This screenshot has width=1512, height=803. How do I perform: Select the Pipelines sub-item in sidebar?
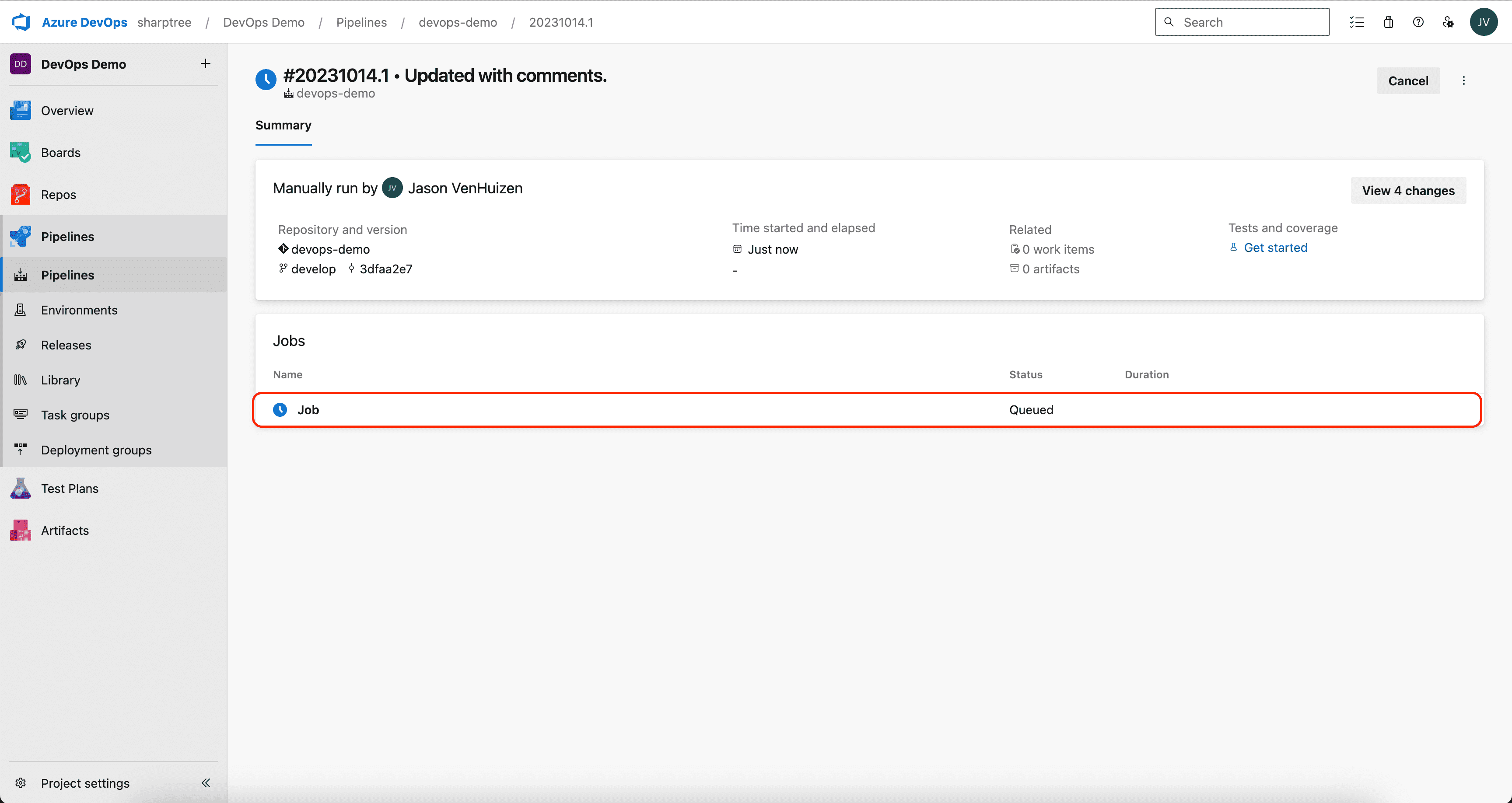click(x=113, y=275)
